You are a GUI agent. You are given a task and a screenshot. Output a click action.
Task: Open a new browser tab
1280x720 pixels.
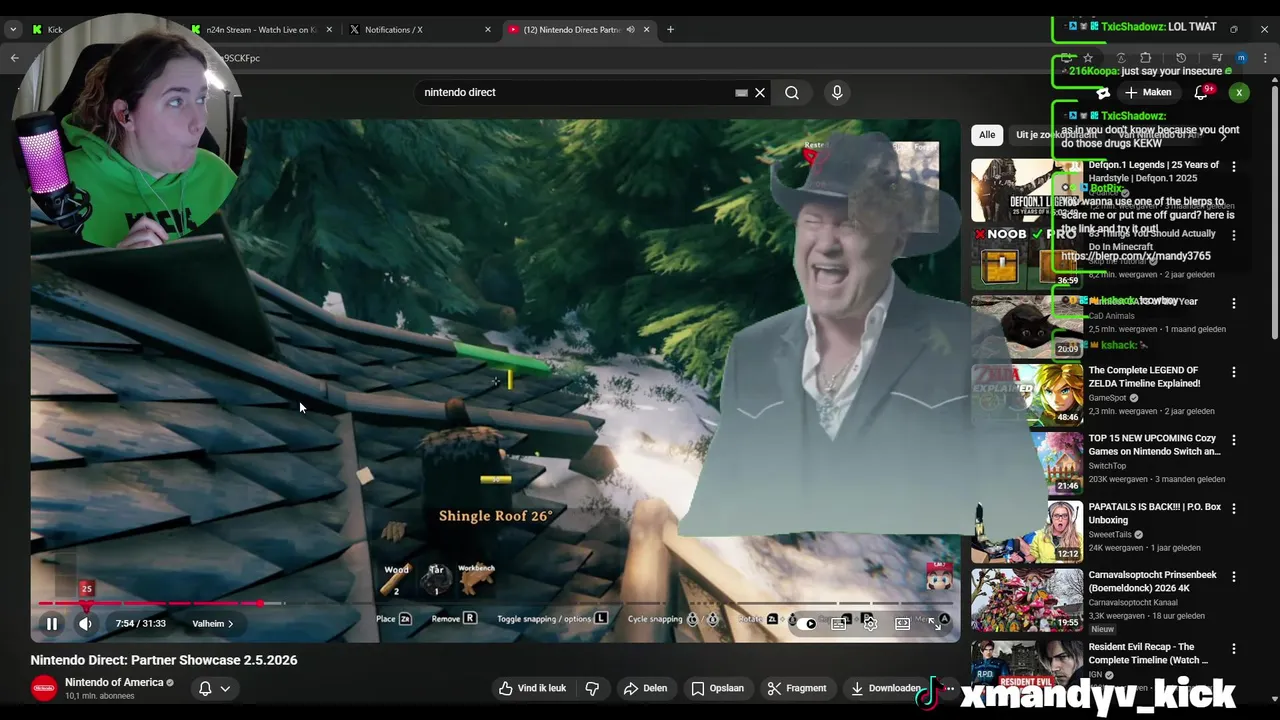click(x=670, y=30)
